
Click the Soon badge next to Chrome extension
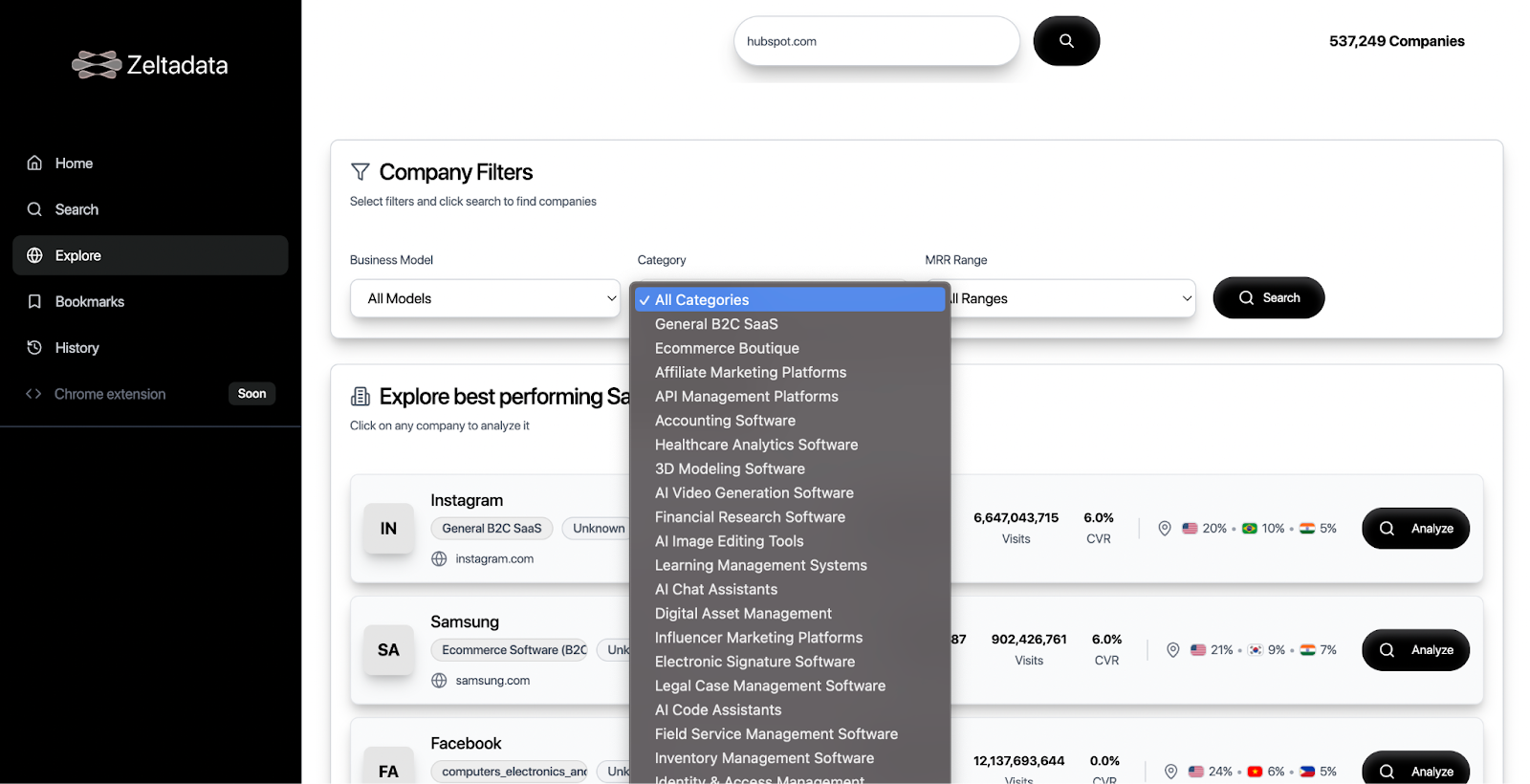point(252,394)
